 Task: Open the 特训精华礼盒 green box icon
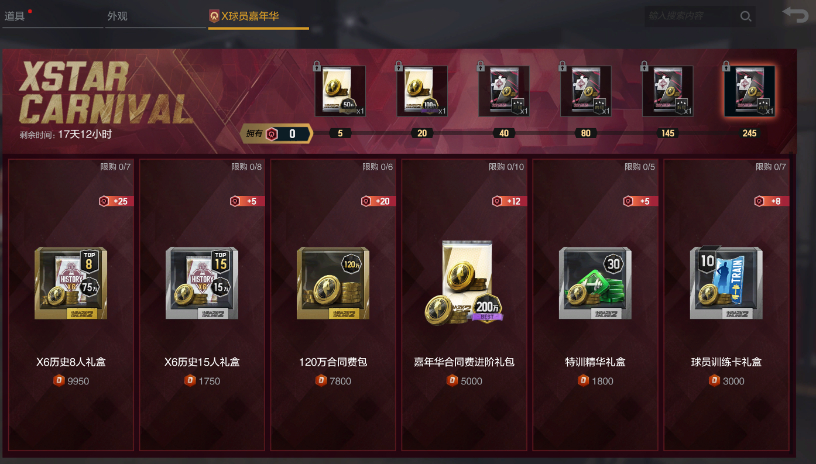click(x=595, y=283)
